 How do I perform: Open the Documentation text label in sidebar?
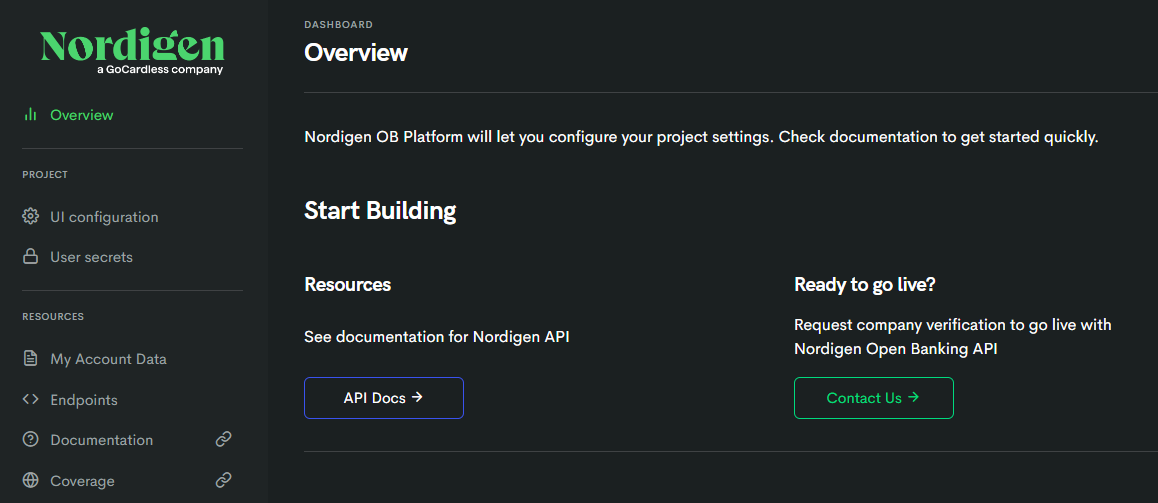click(x=101, y=440)
